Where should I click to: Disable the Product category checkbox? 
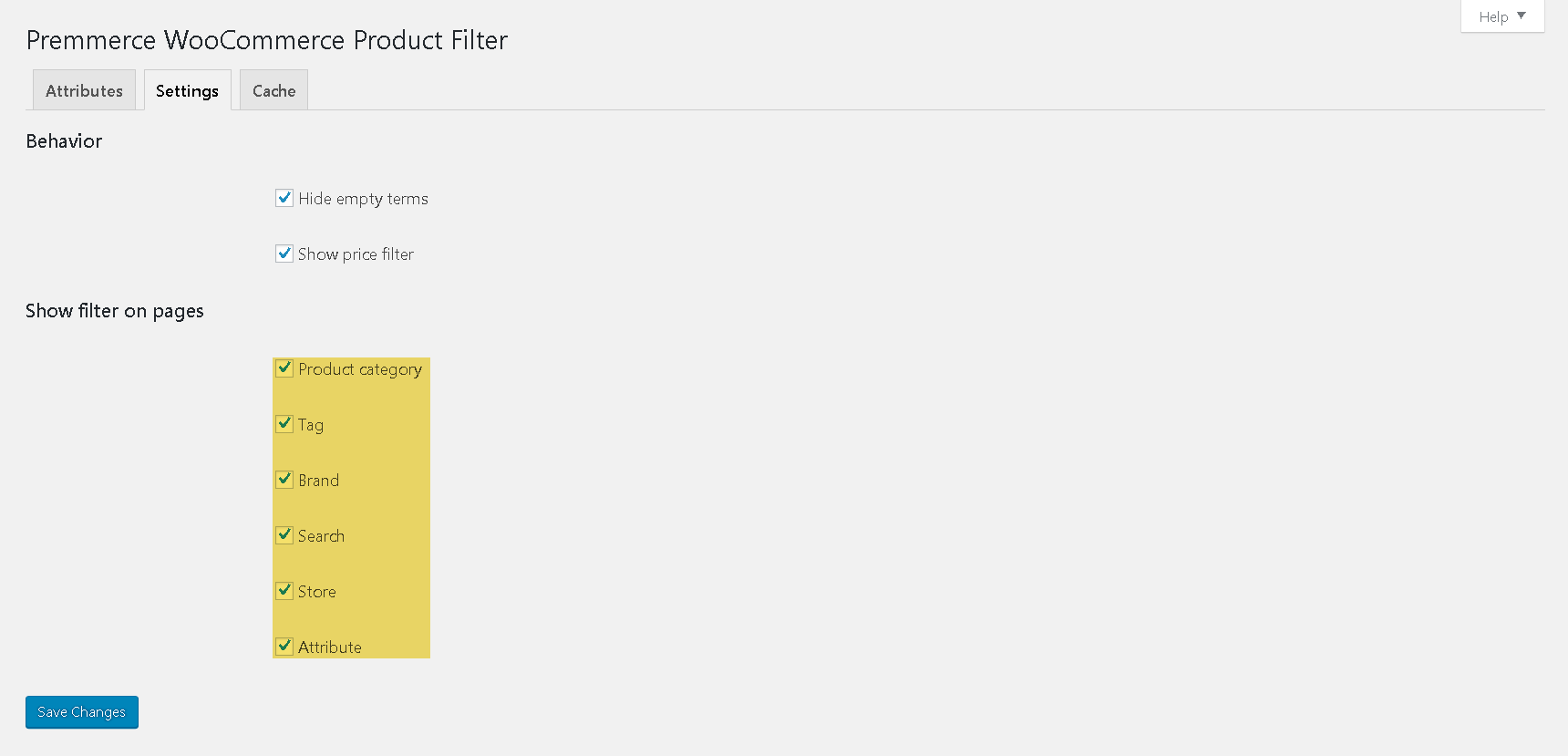click(284, 368)
